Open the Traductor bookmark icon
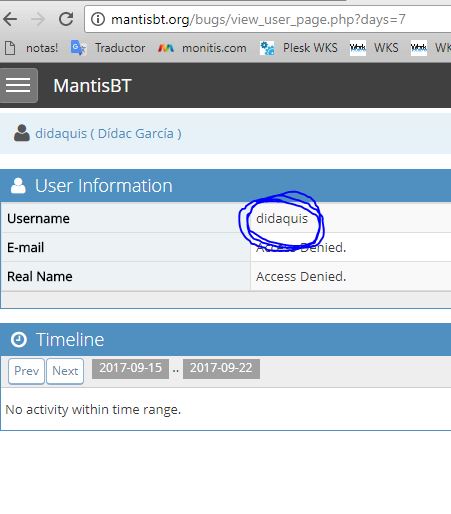 click(x=78, y=48)
